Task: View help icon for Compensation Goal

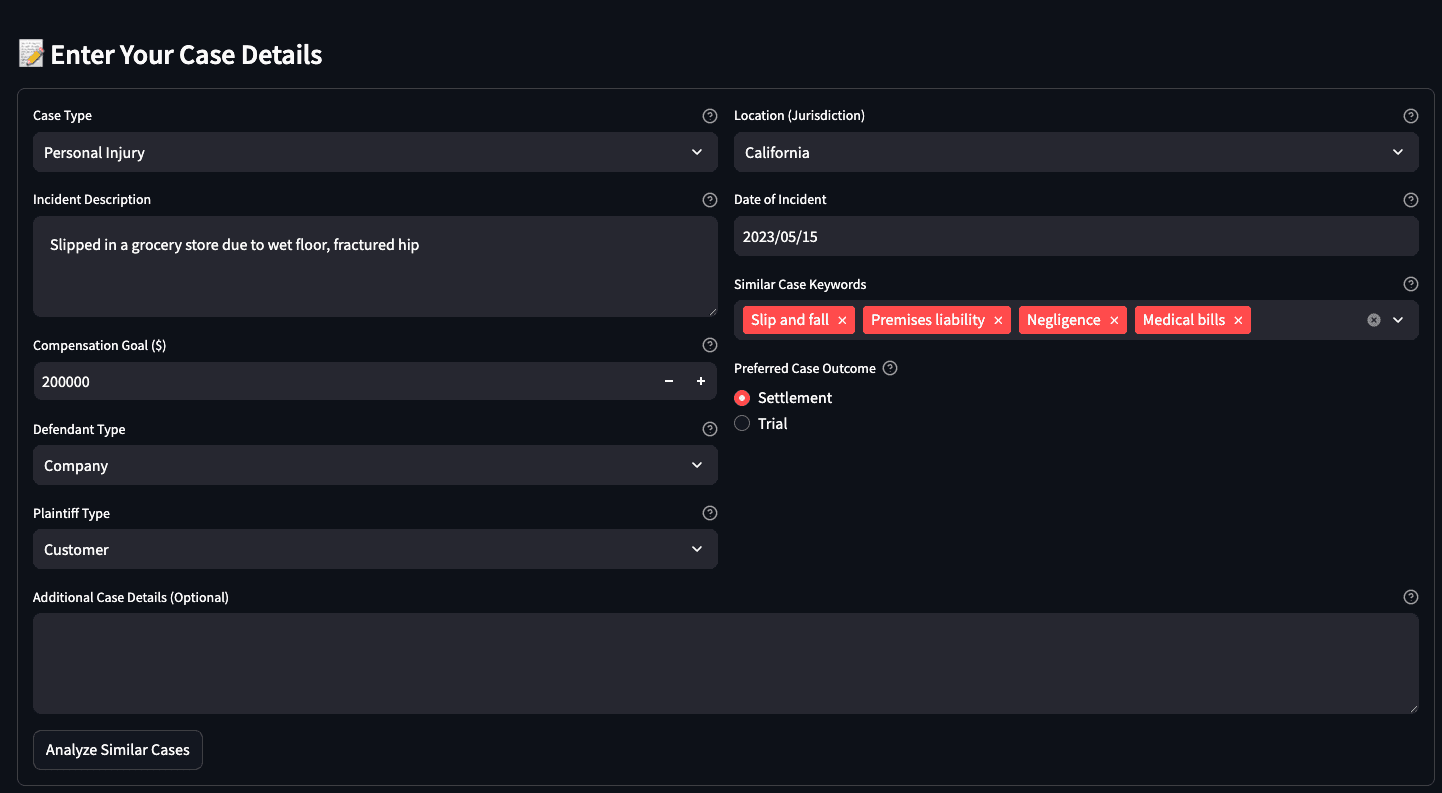Action: tap(710, 345)
